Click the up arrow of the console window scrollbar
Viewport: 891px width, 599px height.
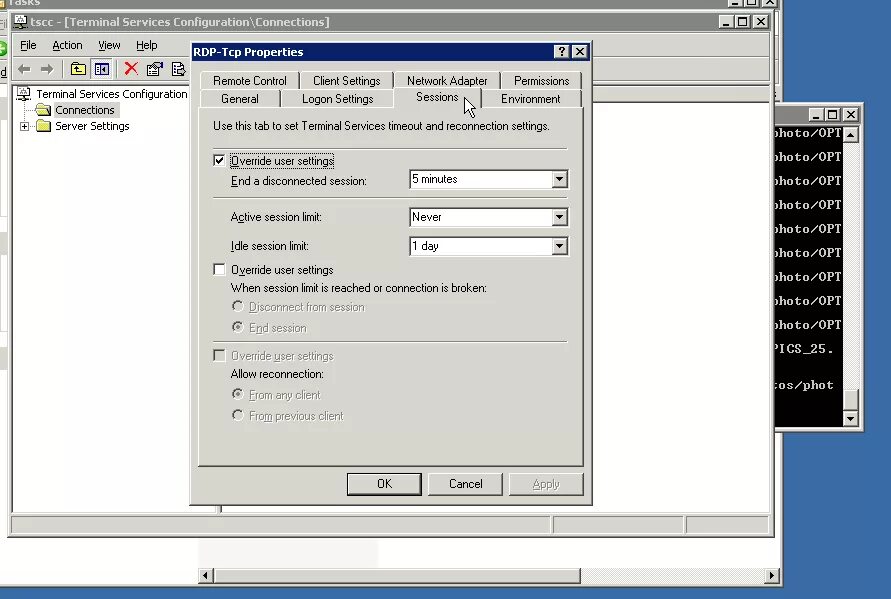[850, 134]
